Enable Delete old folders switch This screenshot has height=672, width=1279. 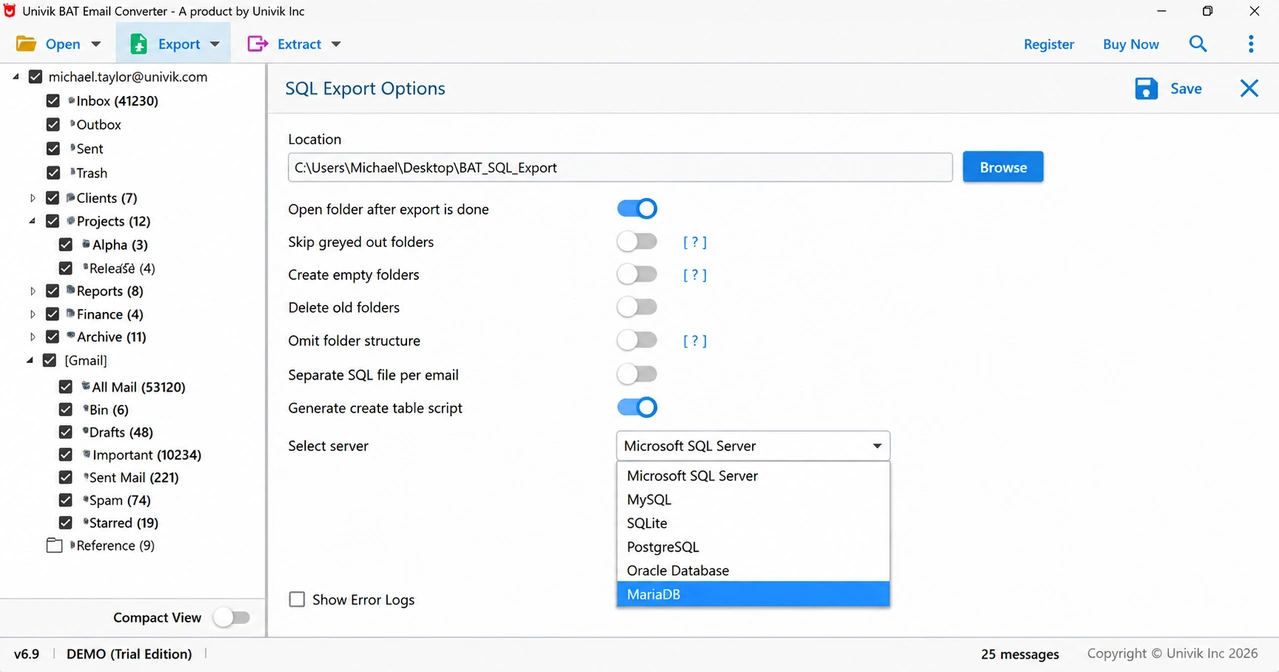[637, 307]
